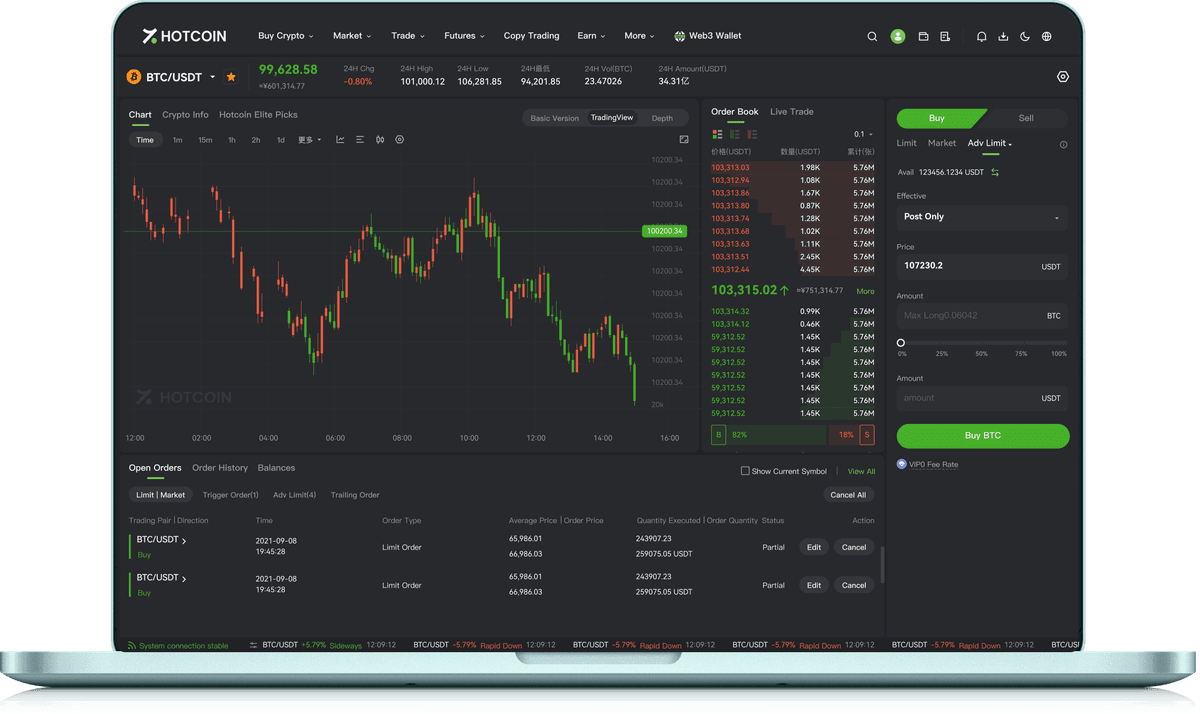
Task: Open the Futures dropdown menu
Action: 464,36
